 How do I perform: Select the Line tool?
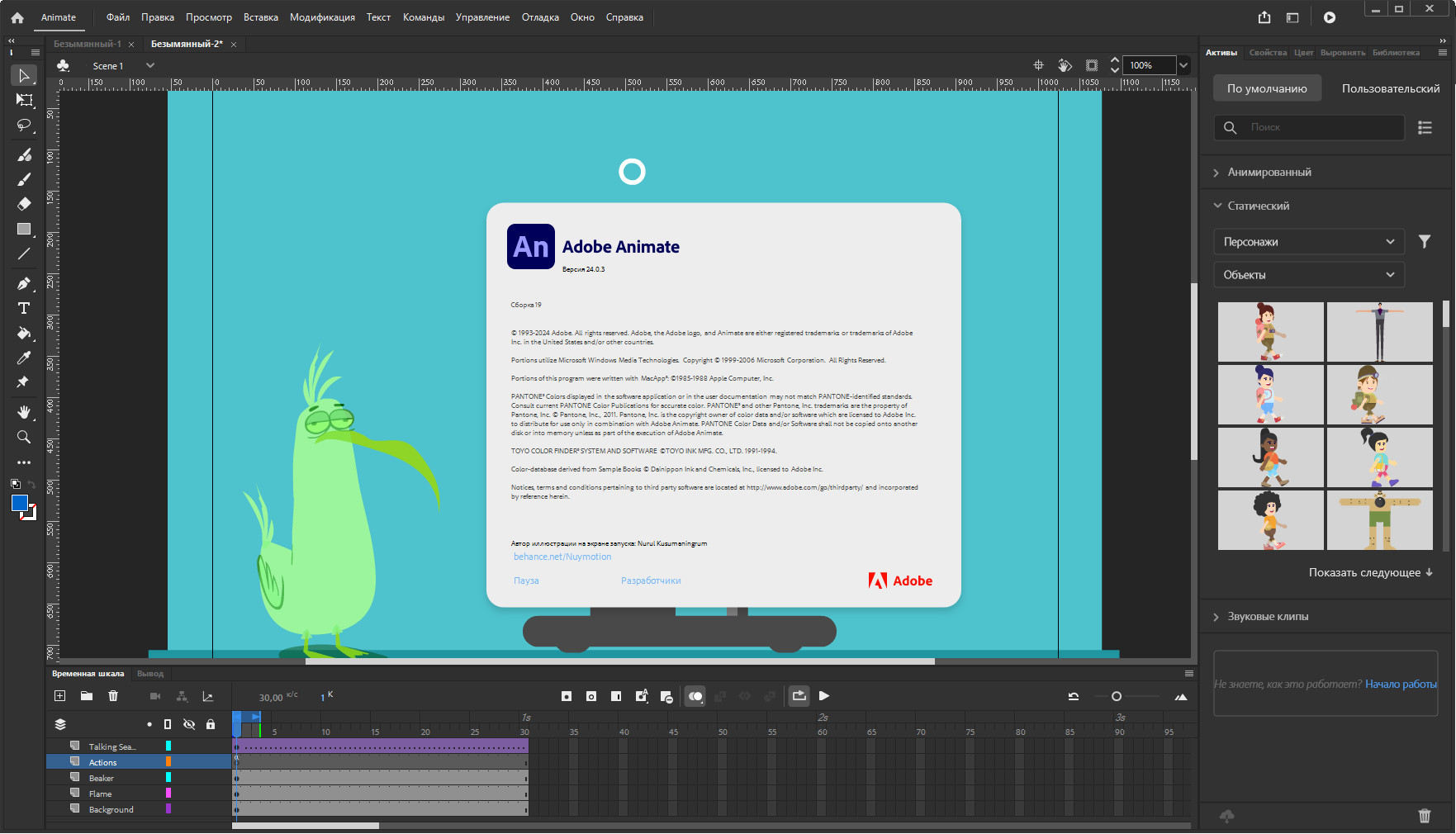(x=24, y=254)
